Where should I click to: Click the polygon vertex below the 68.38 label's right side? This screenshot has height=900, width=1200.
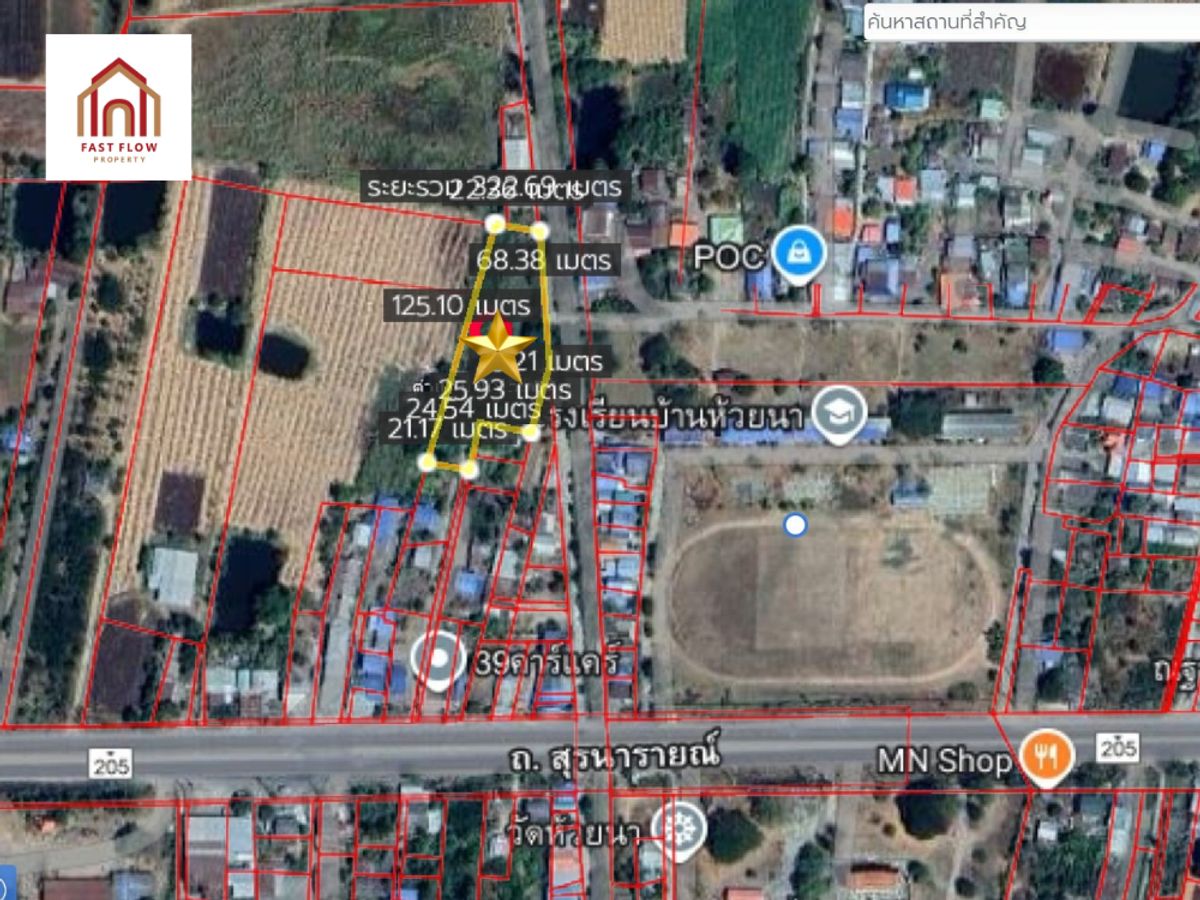click(539, 232)
